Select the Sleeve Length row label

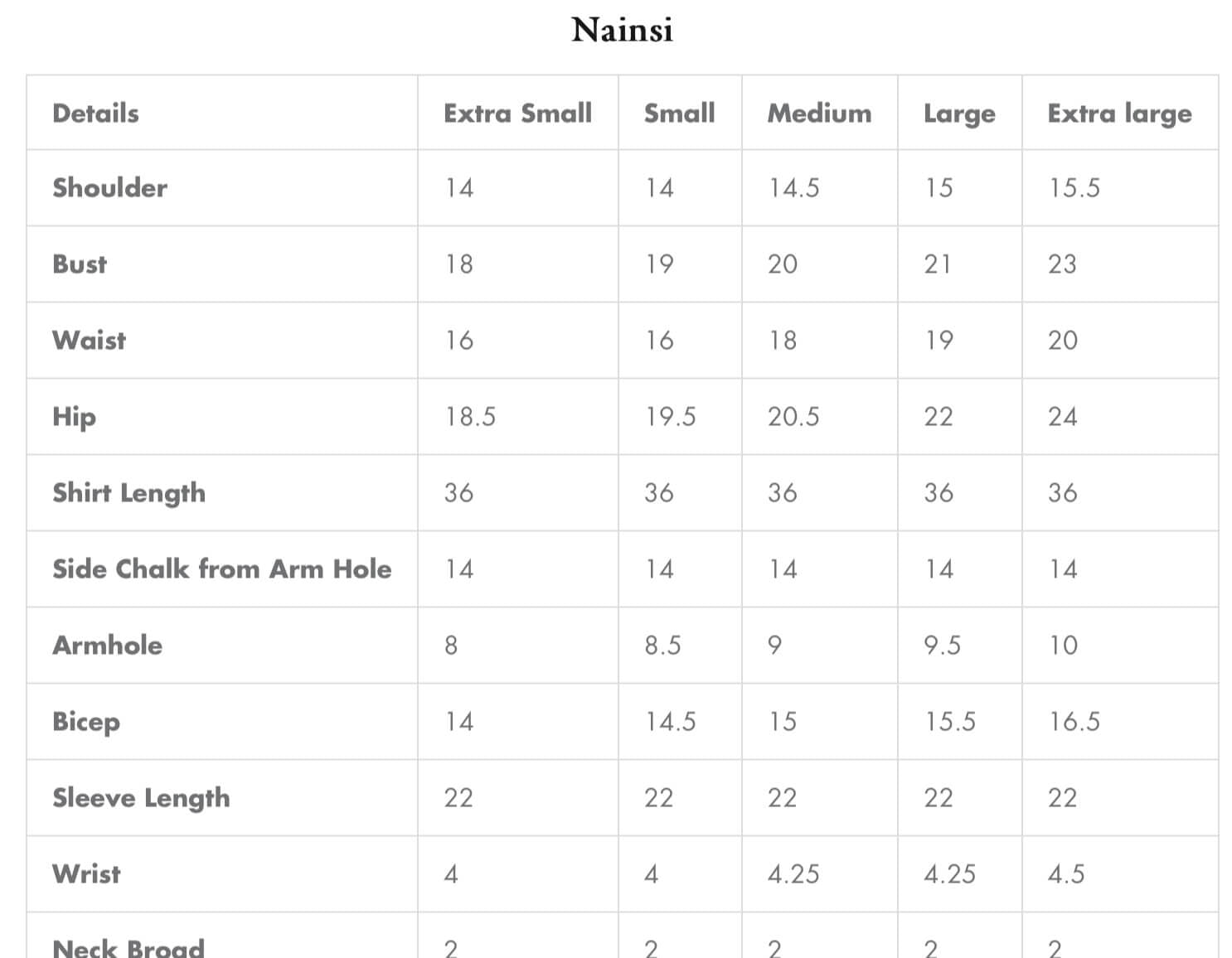[141, 798]
